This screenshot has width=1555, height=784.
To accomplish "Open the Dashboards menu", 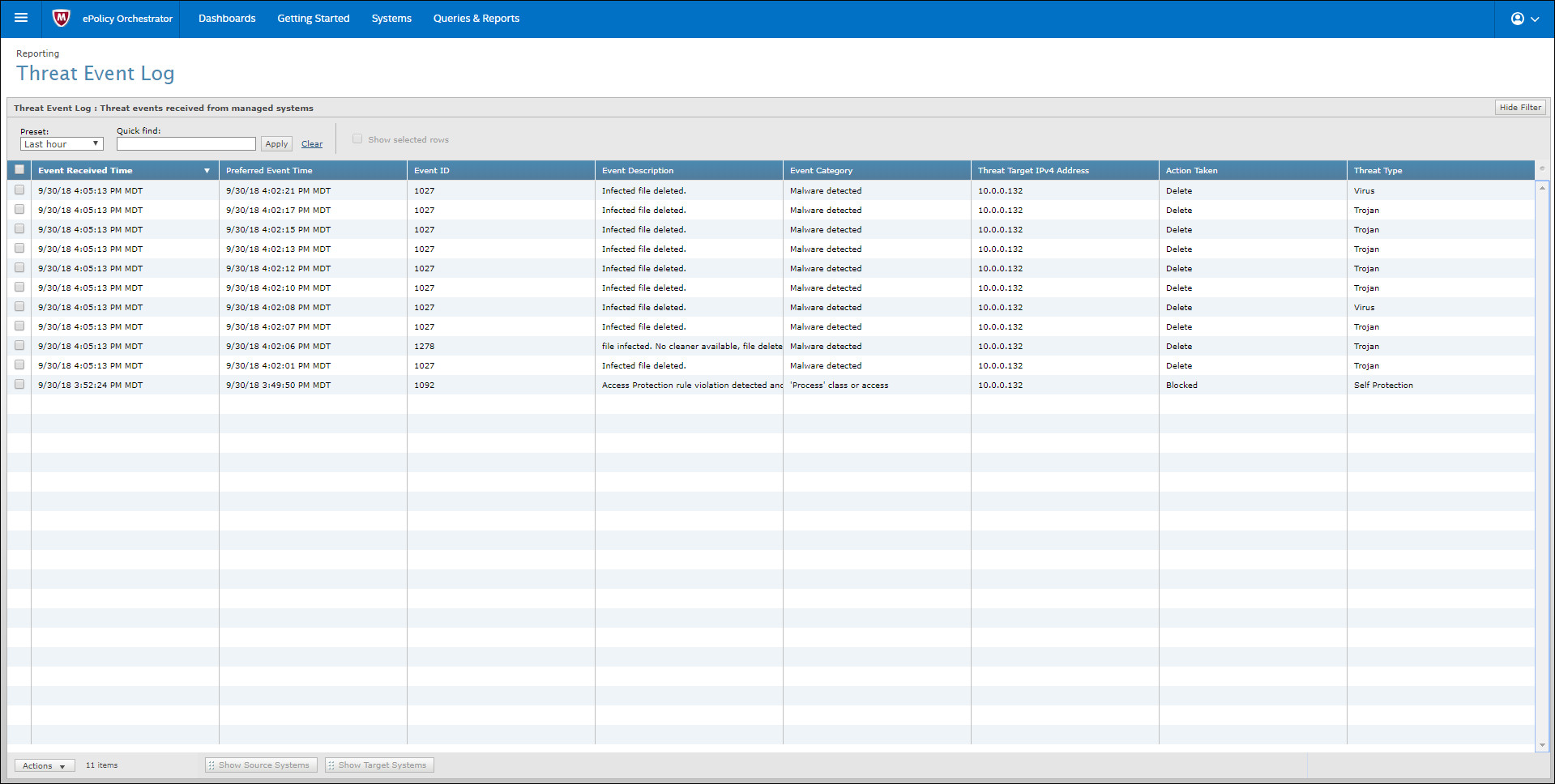I will coord(227,19).
